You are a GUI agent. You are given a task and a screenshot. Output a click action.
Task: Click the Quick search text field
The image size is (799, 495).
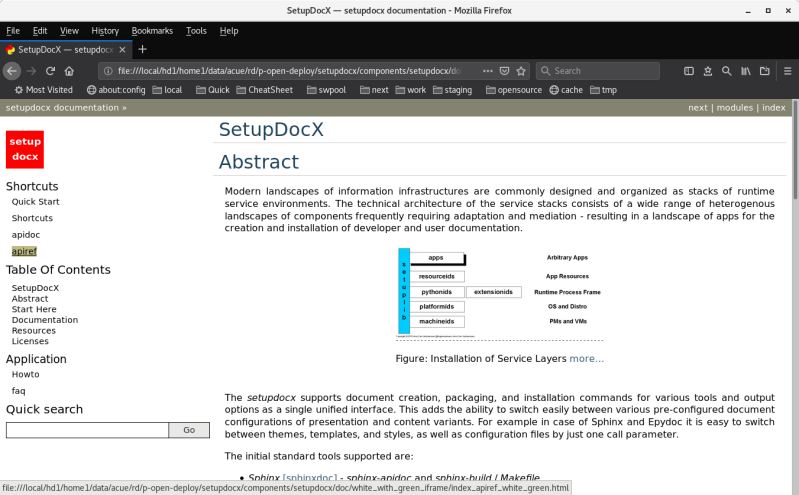tap(87, 430)
